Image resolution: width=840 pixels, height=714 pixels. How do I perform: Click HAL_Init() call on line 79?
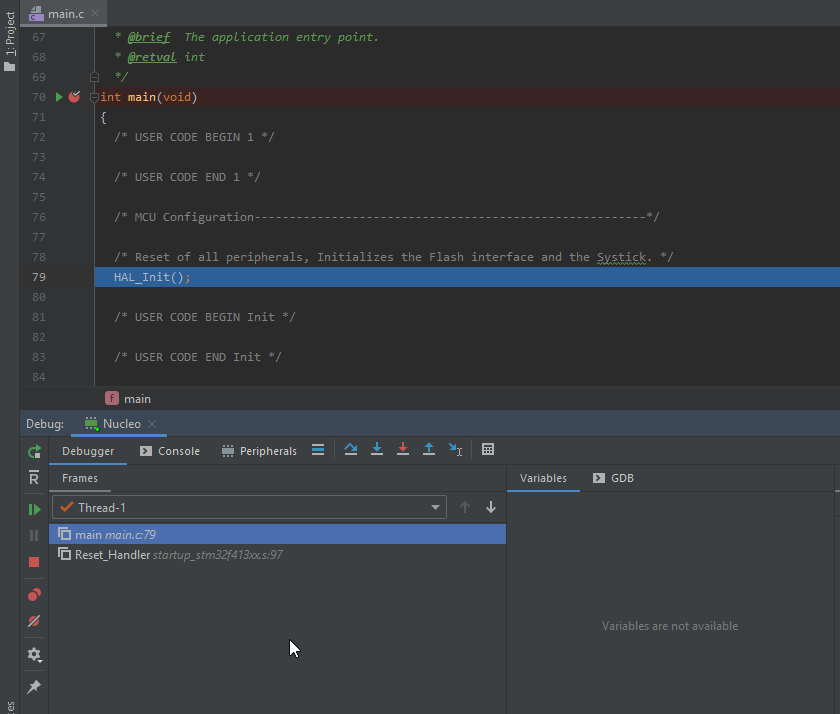coord(152,277)
